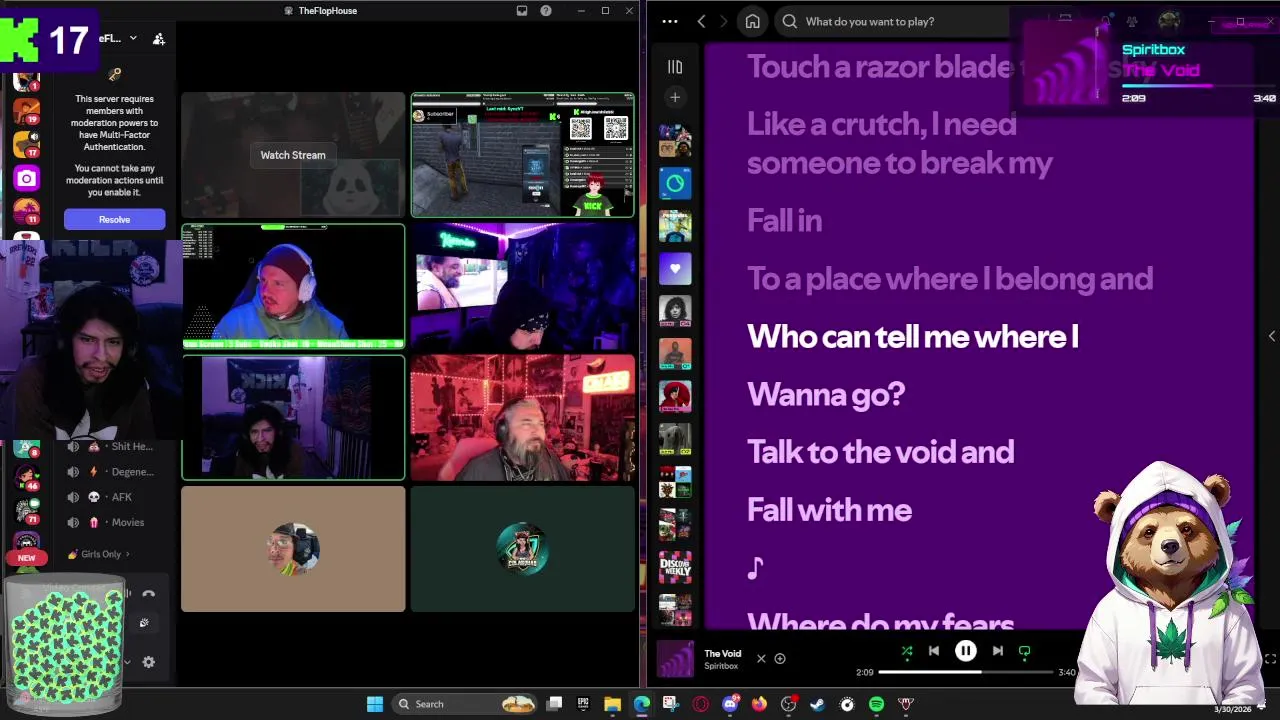Open Spotify from the taskbar
This screenshot has width=1280, height=720.
point(876,704)
